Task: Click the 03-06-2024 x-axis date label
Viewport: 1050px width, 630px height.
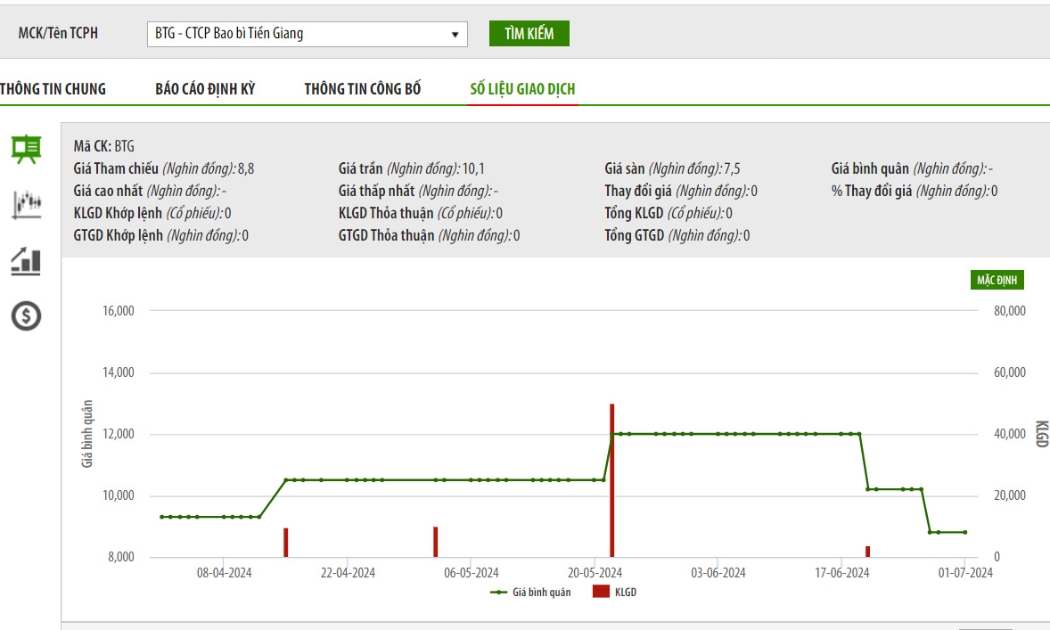Action: (718, 573)
